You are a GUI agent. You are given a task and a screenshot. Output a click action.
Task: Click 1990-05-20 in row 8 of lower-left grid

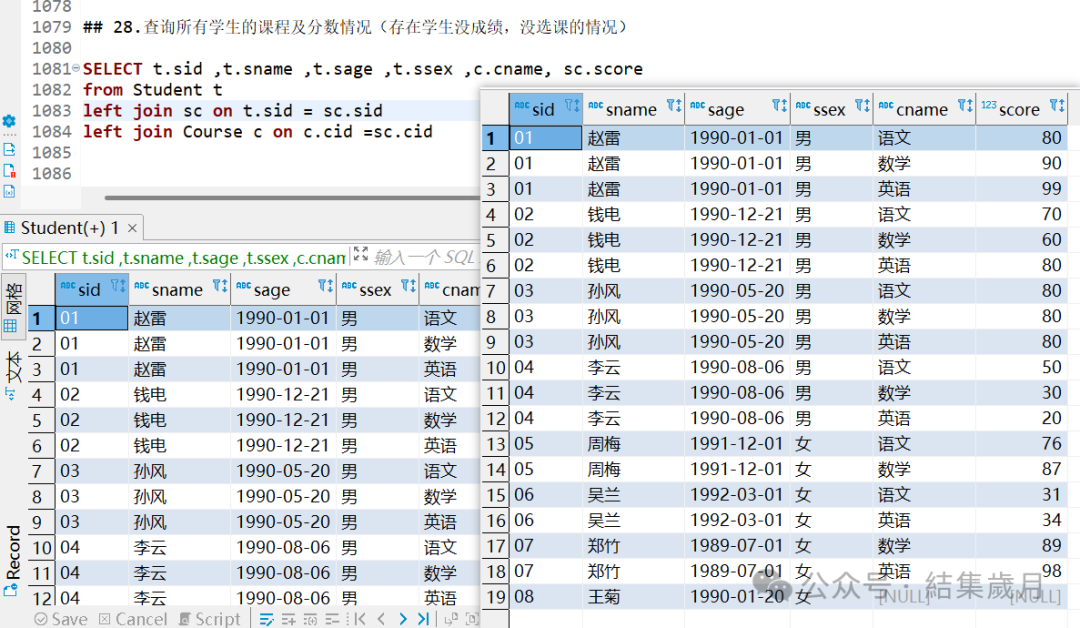coord(283,497)
